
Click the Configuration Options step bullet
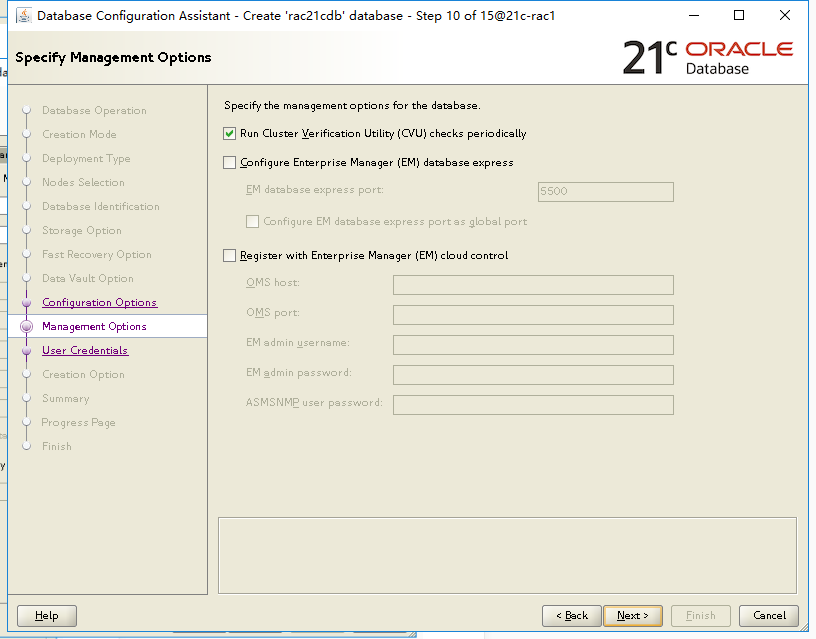(27, 302)
